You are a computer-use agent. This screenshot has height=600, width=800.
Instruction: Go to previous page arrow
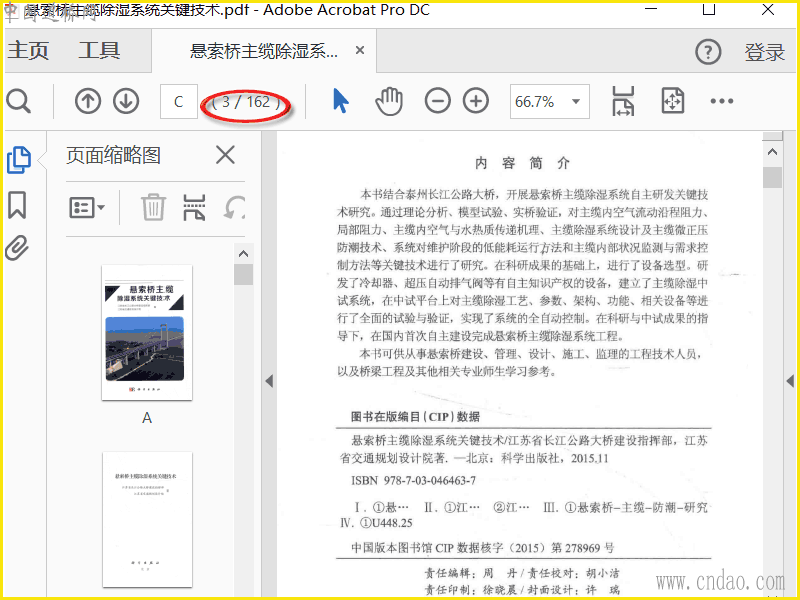88,101
